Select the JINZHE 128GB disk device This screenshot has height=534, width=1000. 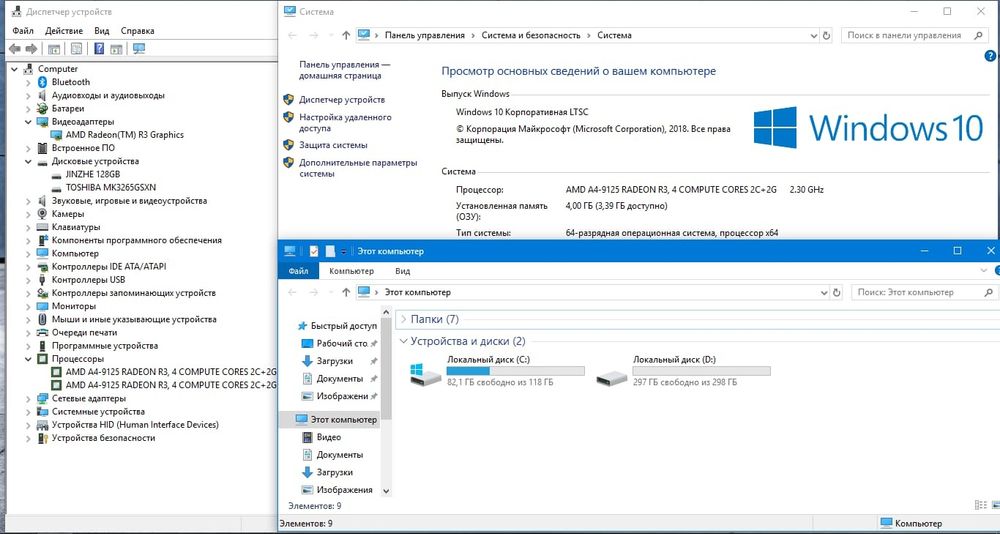coord(92,174)
